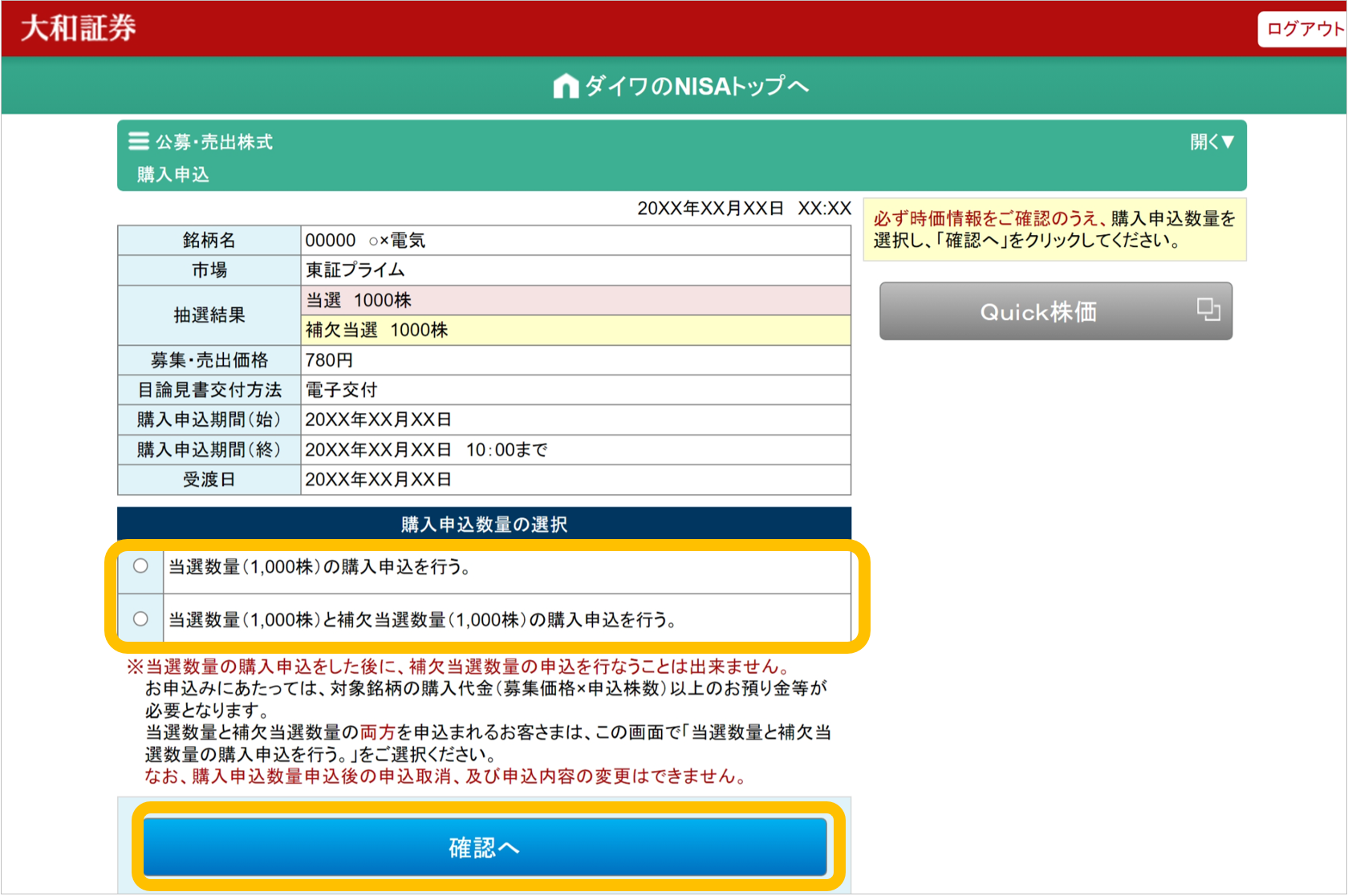Screen dimensions: 1348x896
Task: Click the red ※当選数量の購入申込をした後に warning
Action: click(461, 667)
